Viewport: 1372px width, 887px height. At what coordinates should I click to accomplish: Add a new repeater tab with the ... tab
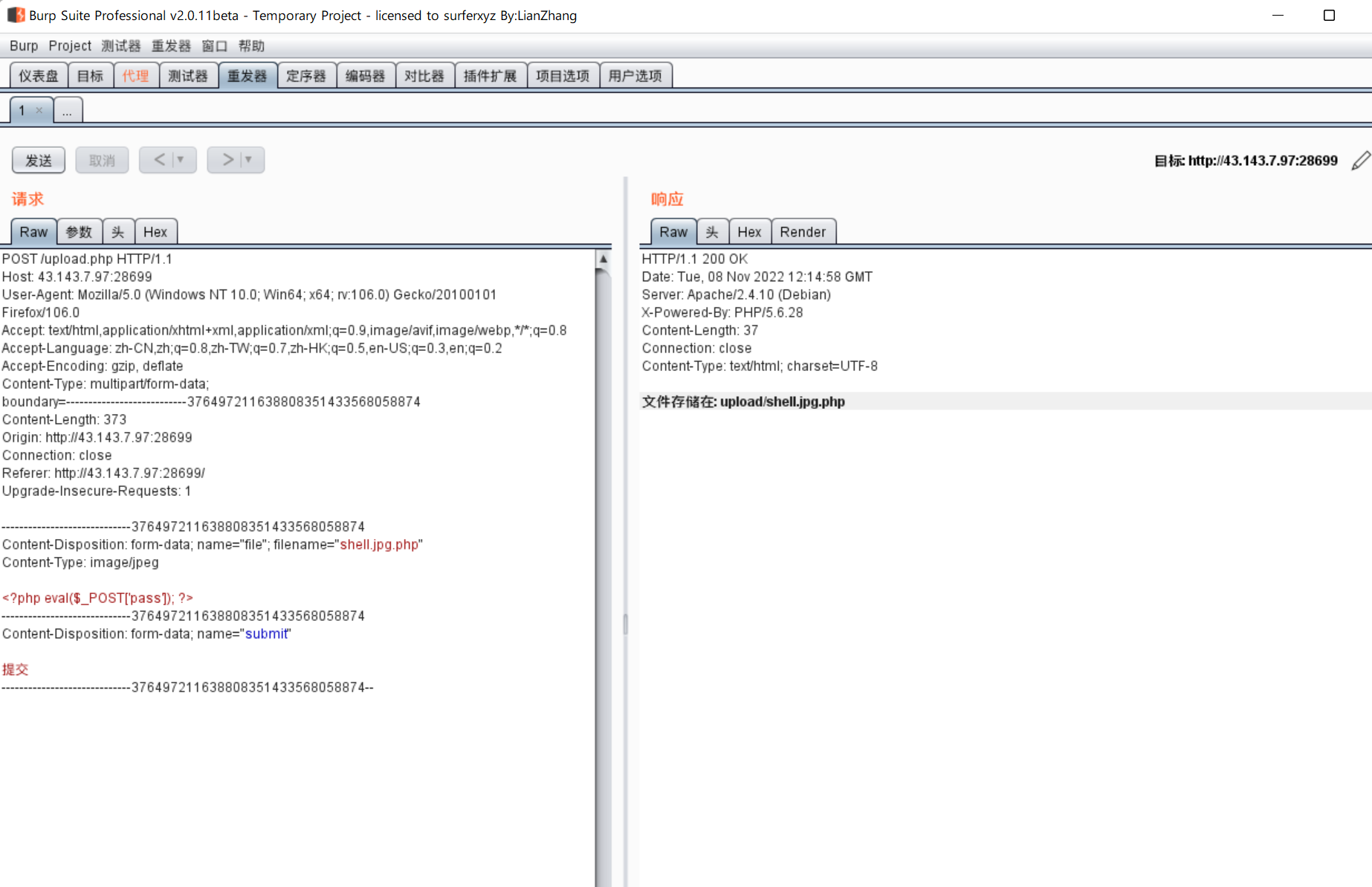pos(68,111)
